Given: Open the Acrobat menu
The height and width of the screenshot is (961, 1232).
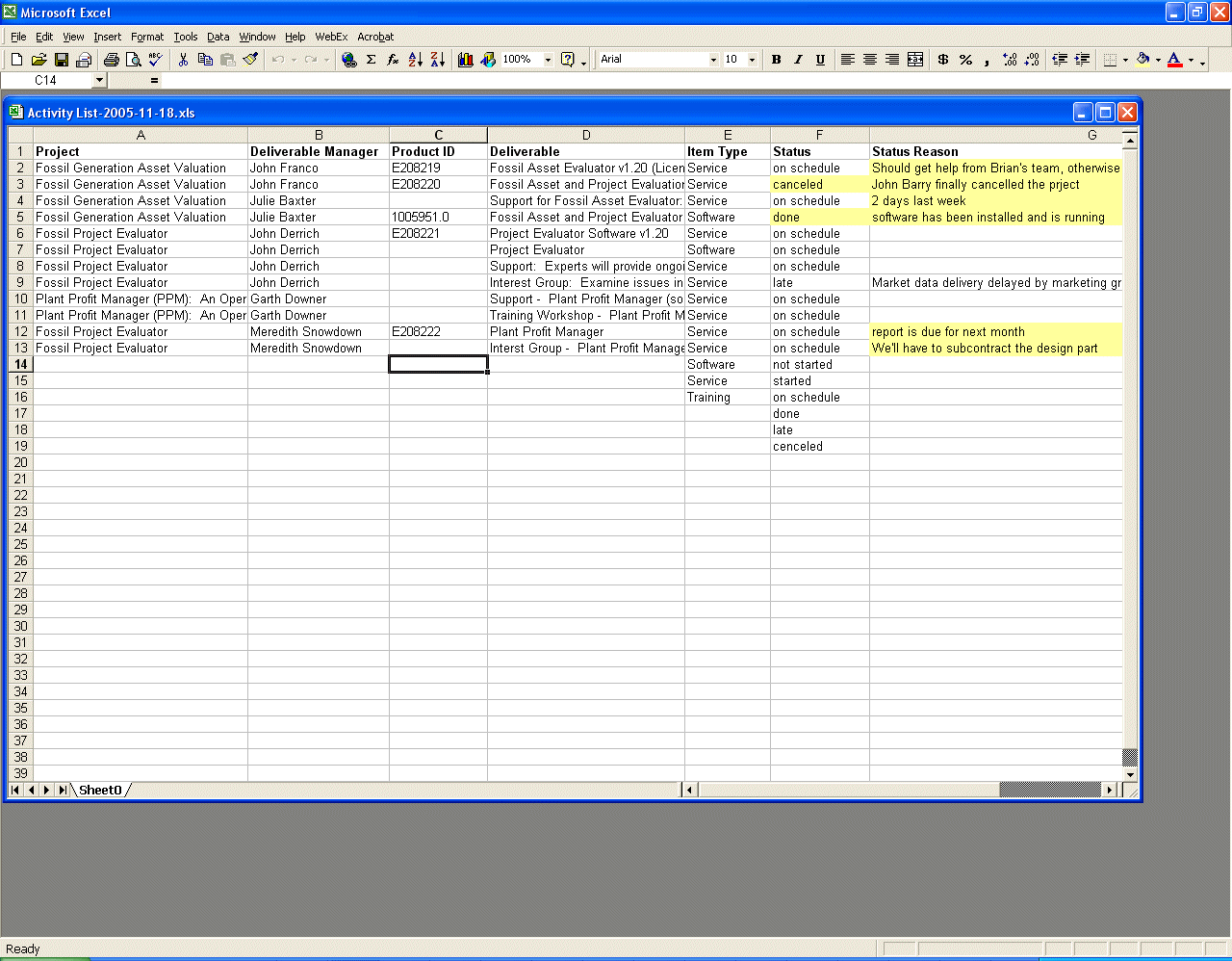Looking at the screenshot, I should (x=375, y=37).
